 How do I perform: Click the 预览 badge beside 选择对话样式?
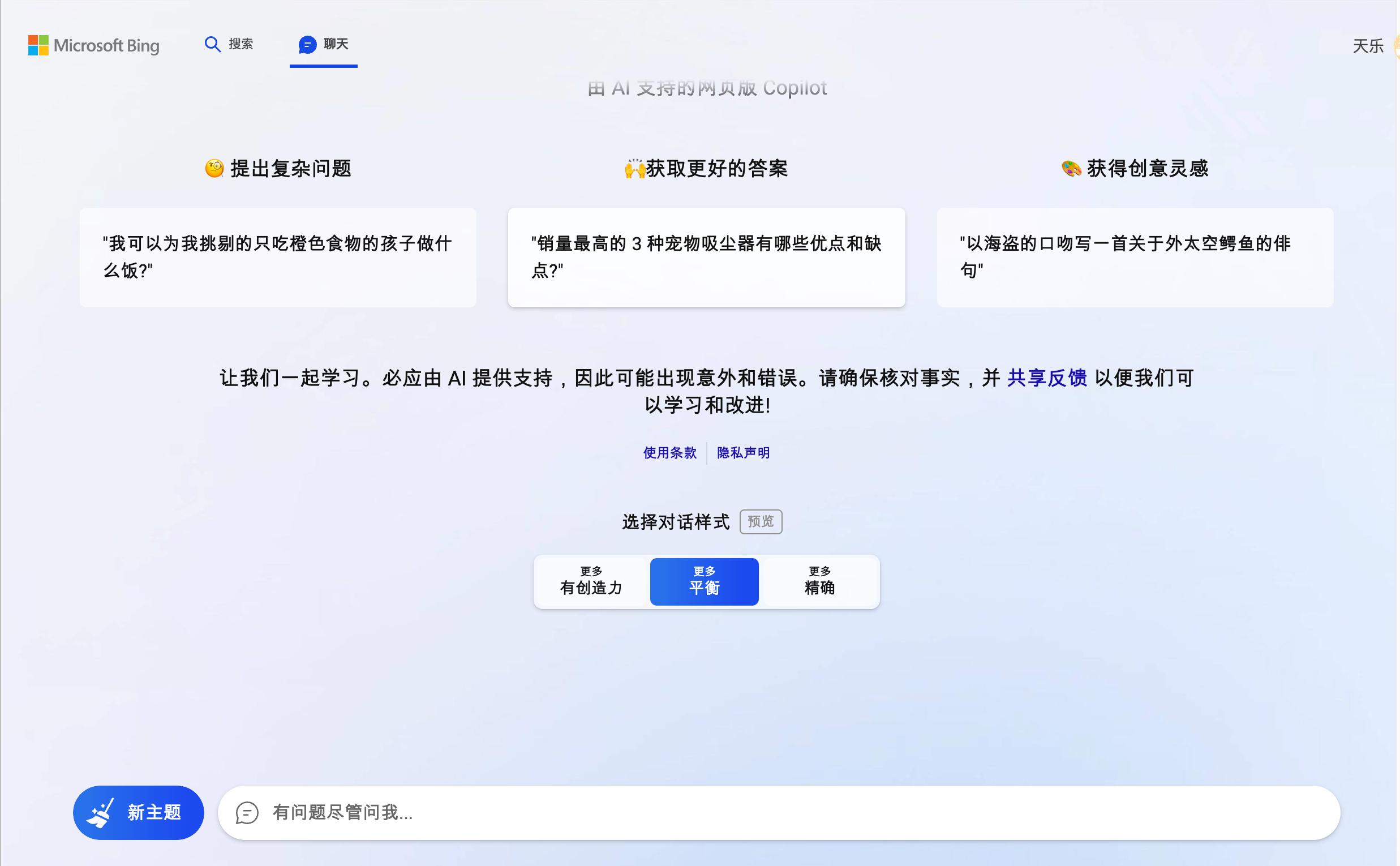coord(760,521)
